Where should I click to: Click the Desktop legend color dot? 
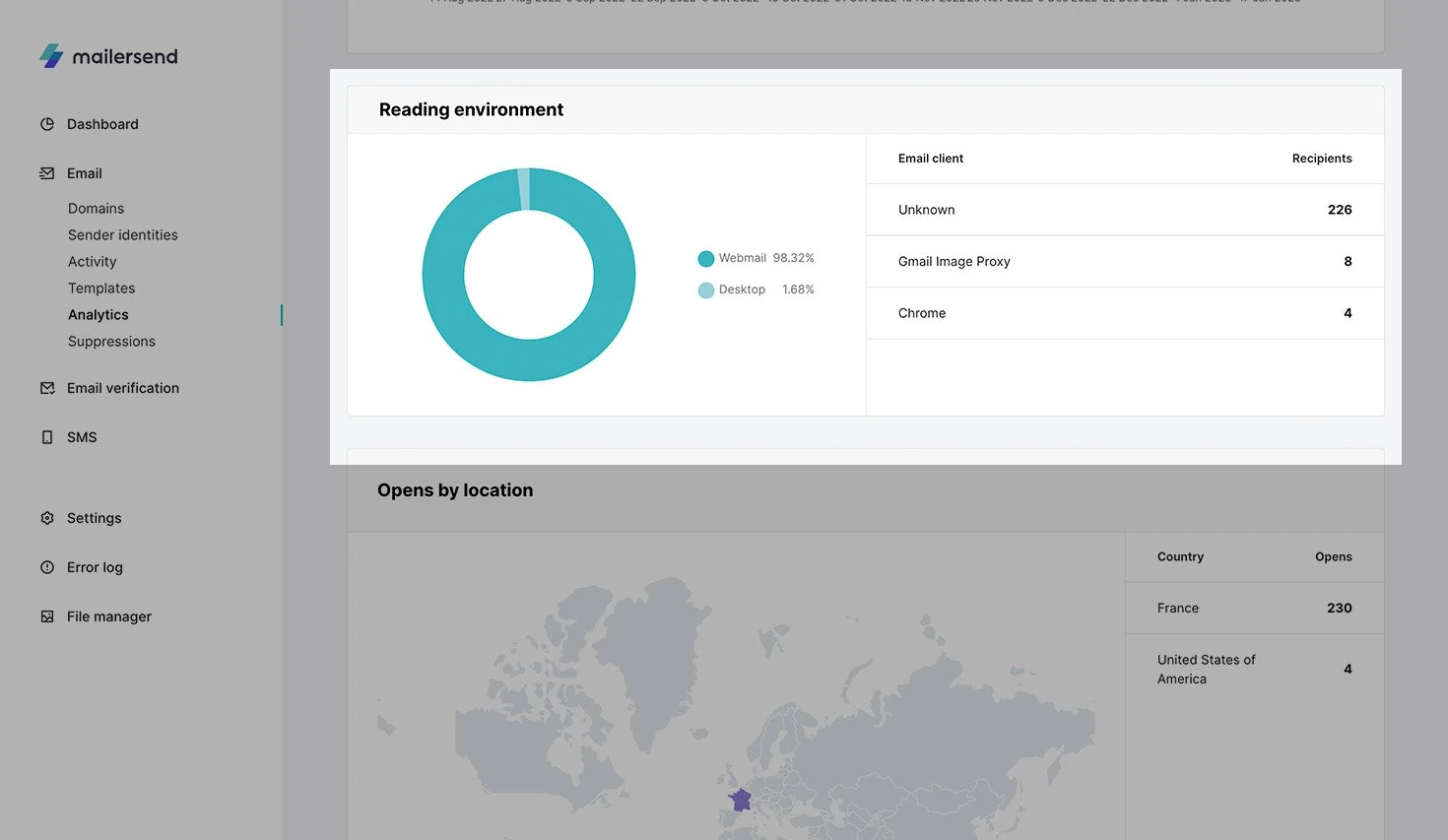click(705, 291)
